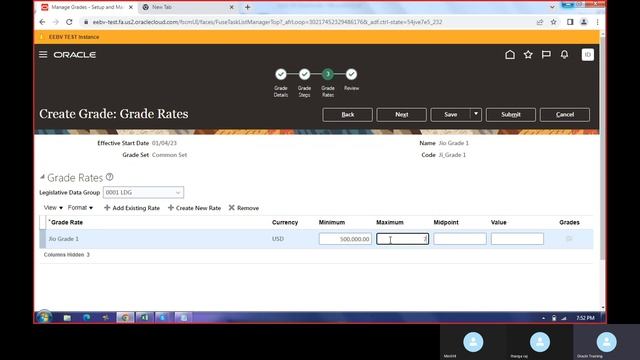
Task: Open Save button dropdown arrow
Action: coord(476,114)
